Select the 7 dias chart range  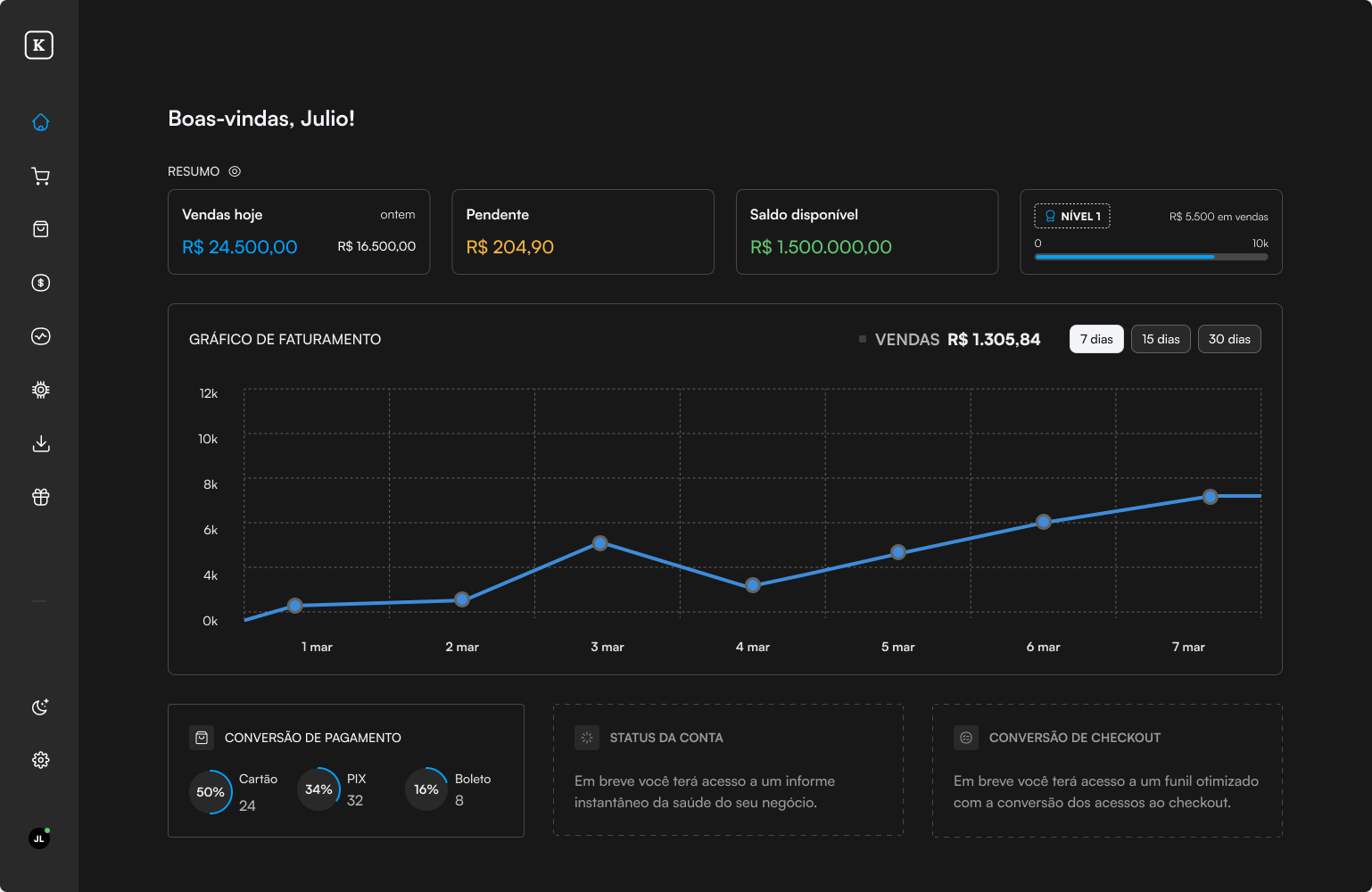point(1096,339)
